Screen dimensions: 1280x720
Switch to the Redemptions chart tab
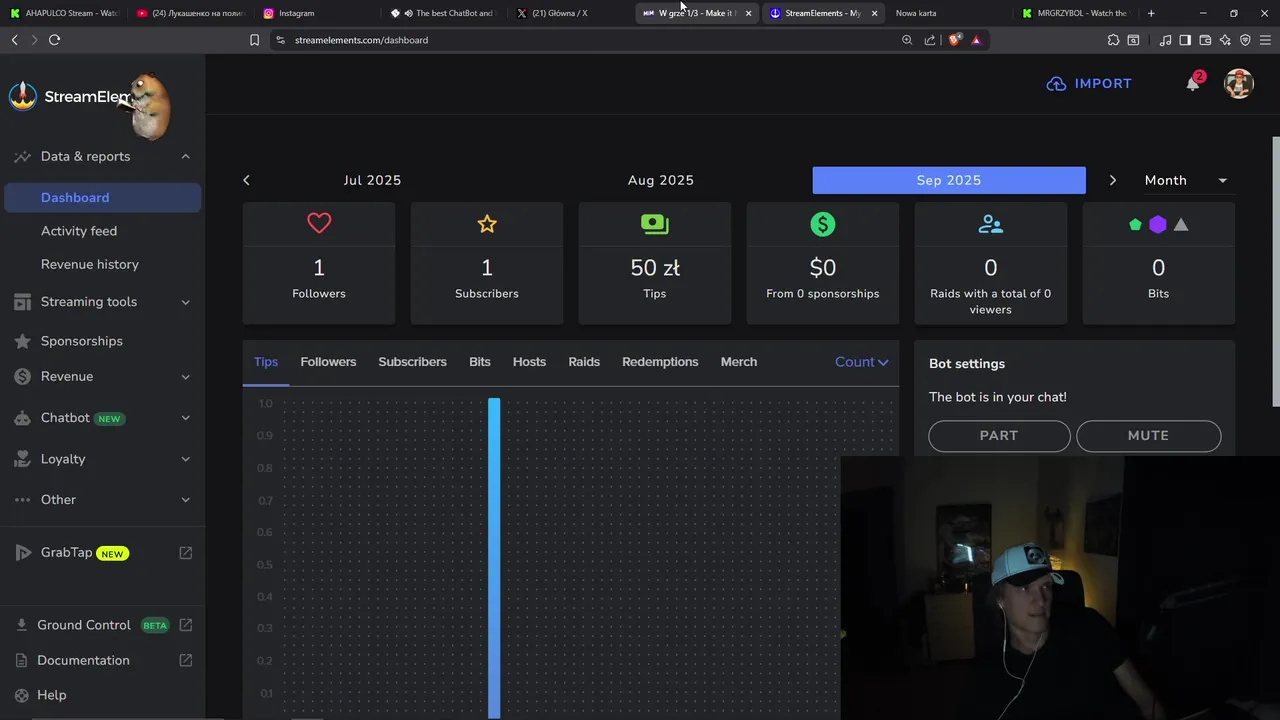(660, 362)
